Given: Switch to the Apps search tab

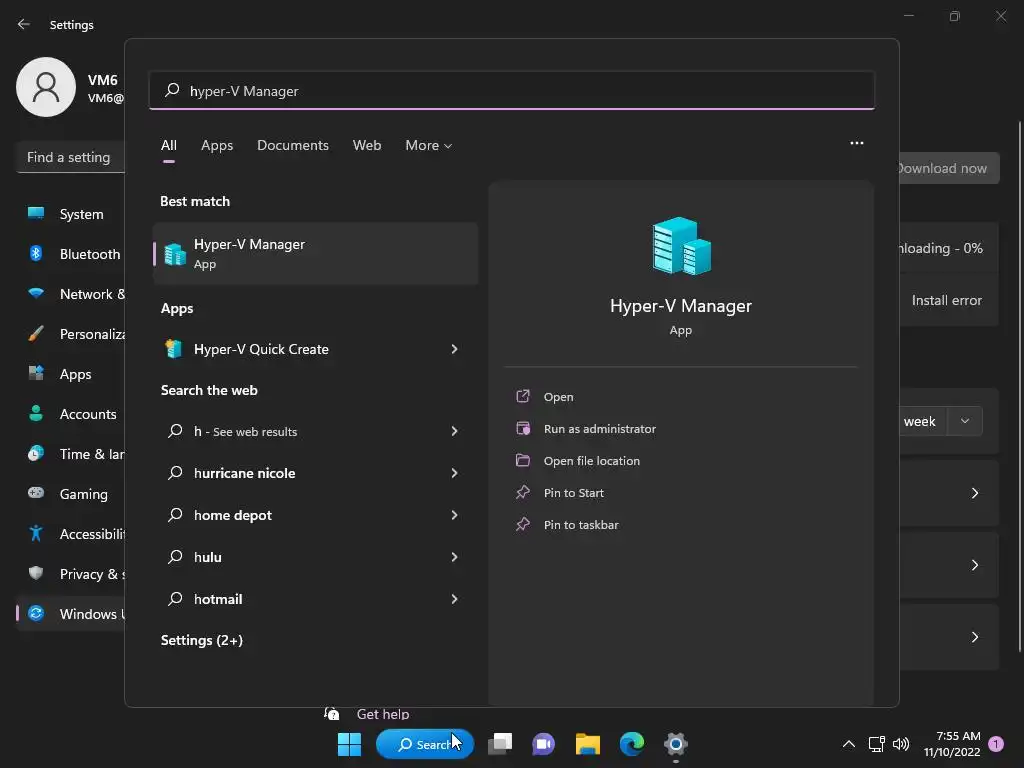Looking at the screenshot, I should pyautogui.click(x=217, y=145).
